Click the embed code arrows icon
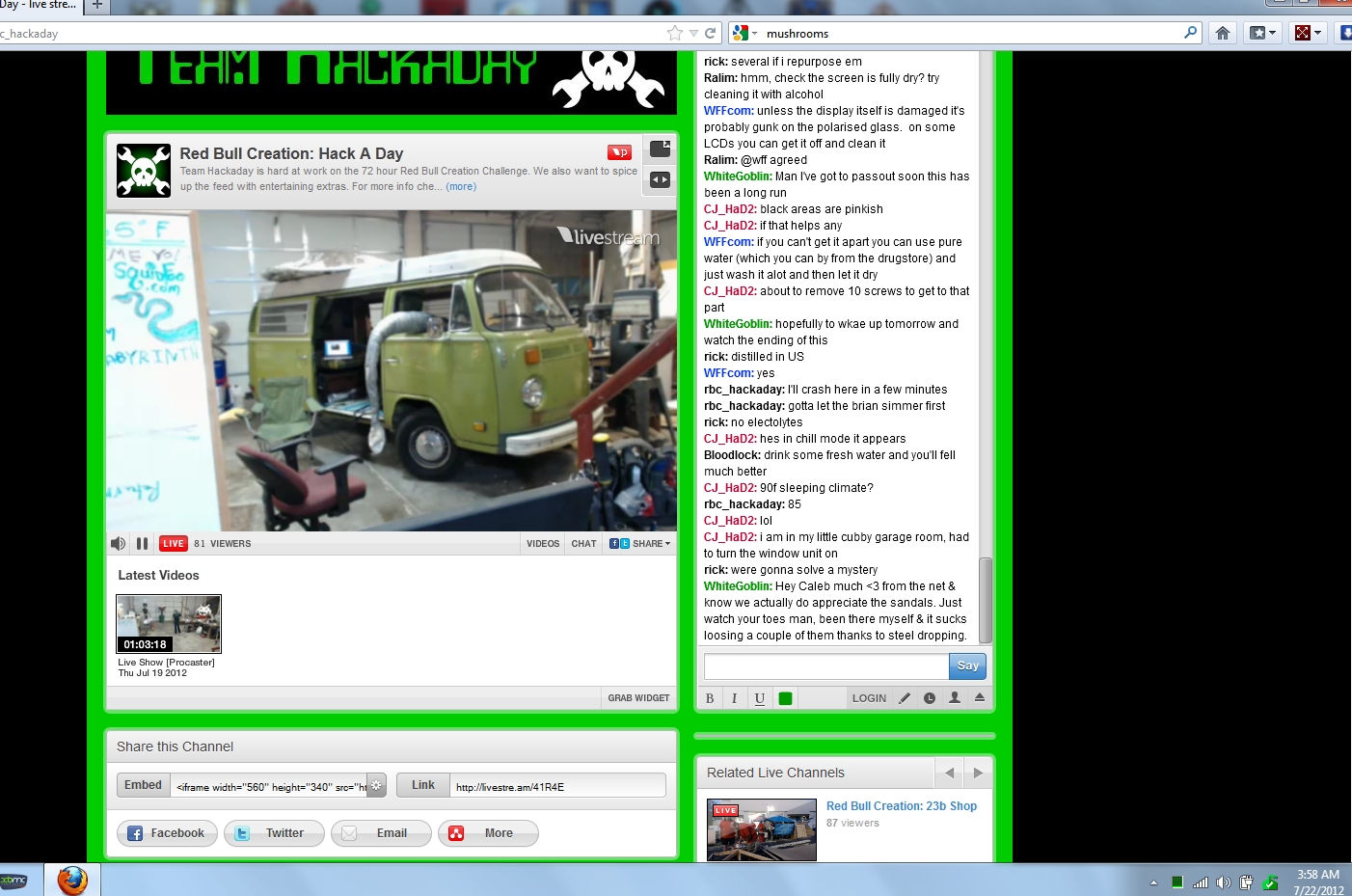Image resolution: width=1352 pixels, height=896 pixels. pos(660,179)
